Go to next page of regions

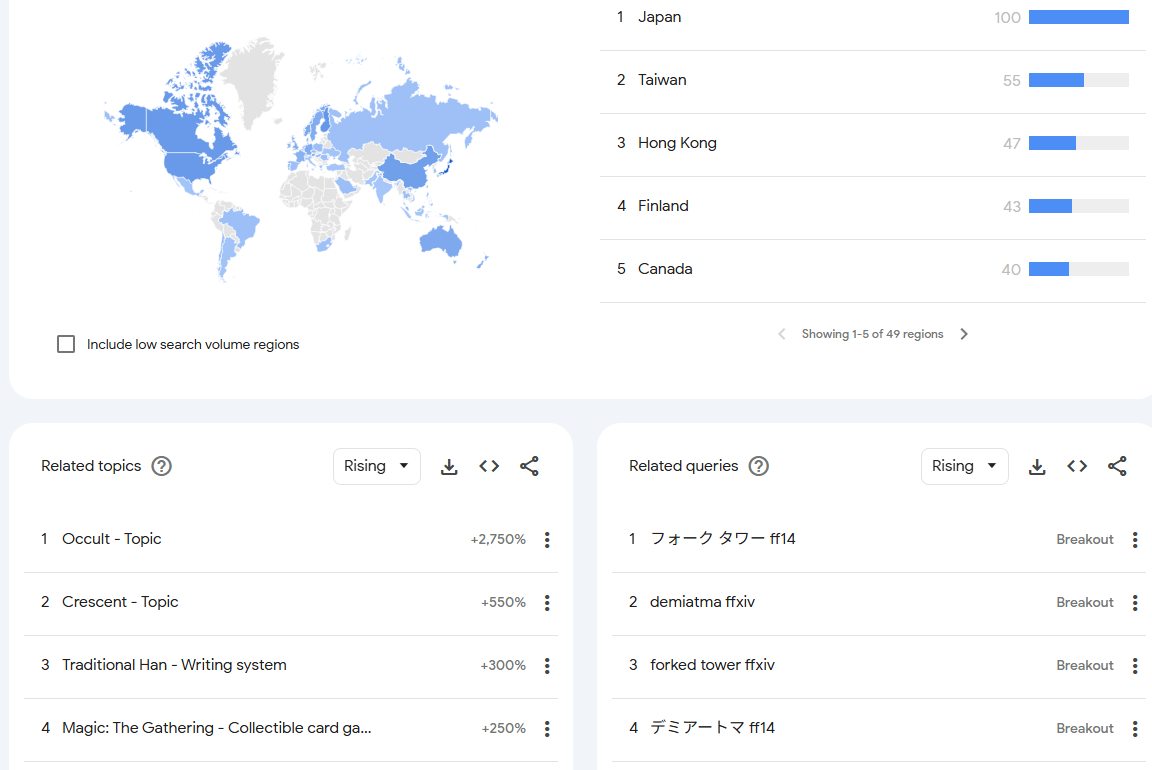tap(964, 334)
